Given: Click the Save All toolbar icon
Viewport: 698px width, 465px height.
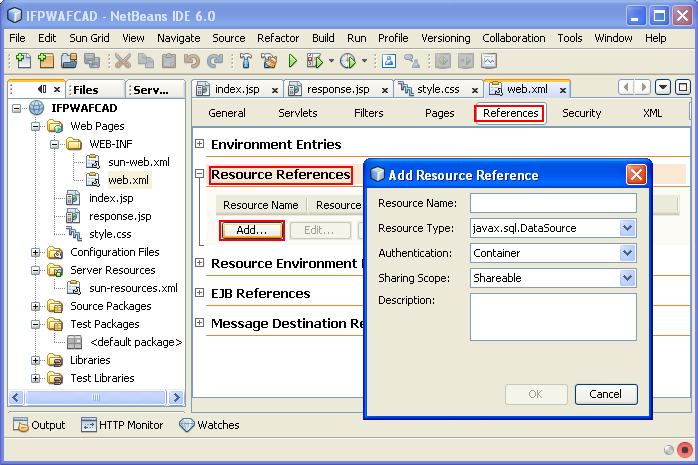Looking at the screenshot, I should point(92,61).
